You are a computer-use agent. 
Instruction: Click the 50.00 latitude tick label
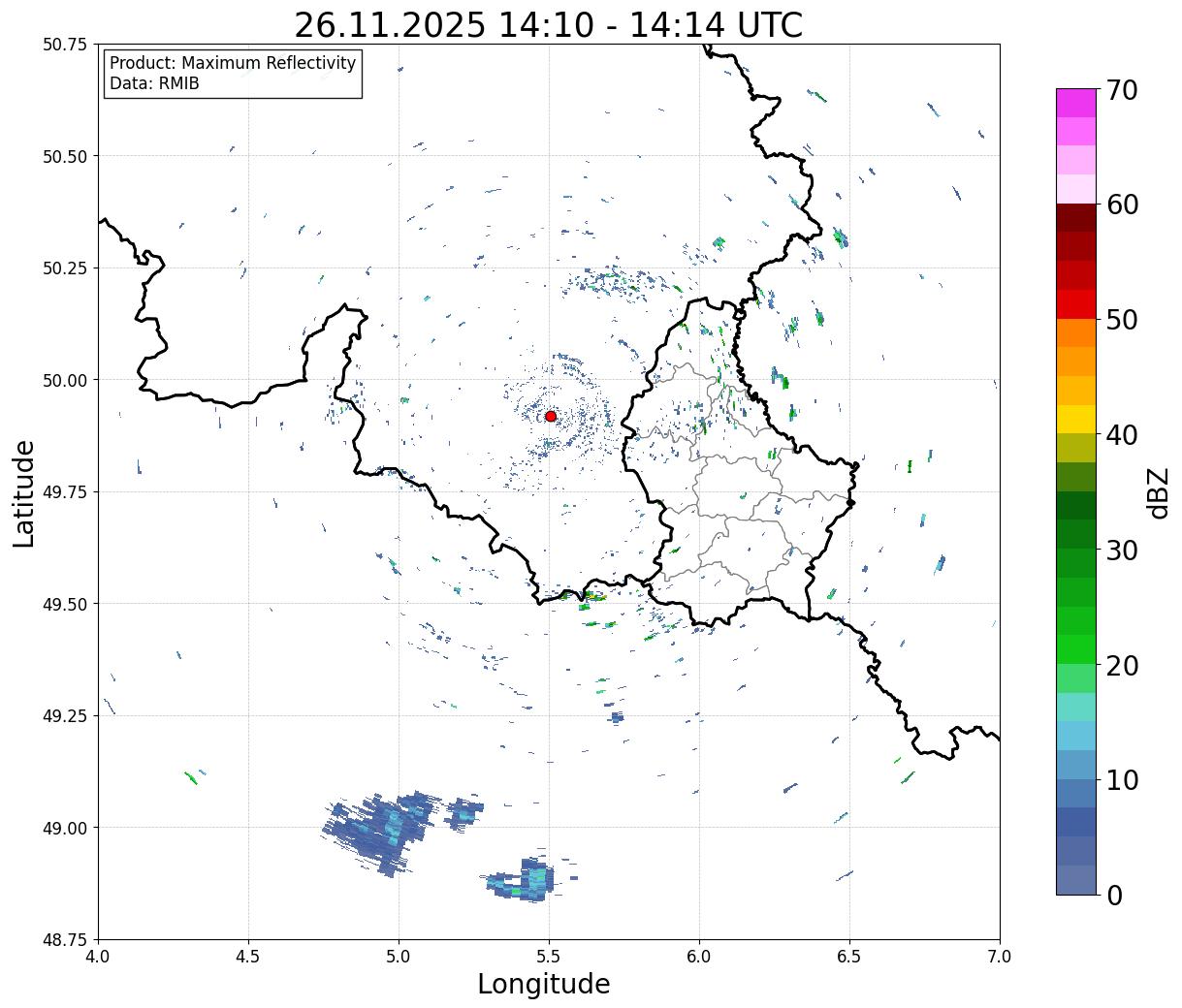[65, 380]
